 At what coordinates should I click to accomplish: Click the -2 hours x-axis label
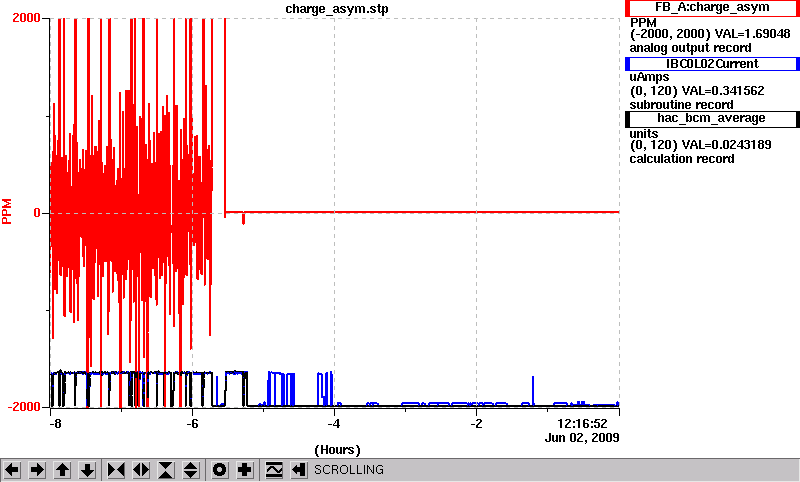pyautogui.click(x=476, y=424)
